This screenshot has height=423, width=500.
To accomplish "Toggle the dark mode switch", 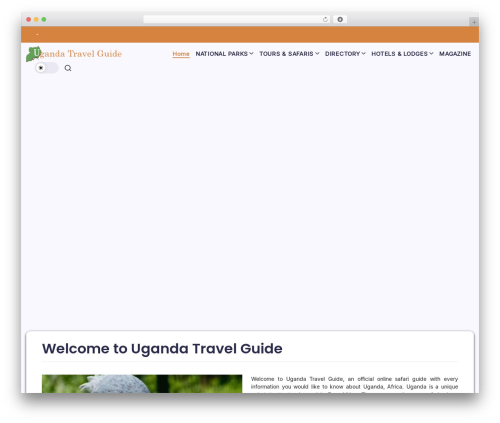I will pyautogui.click(x=47, y=68).
